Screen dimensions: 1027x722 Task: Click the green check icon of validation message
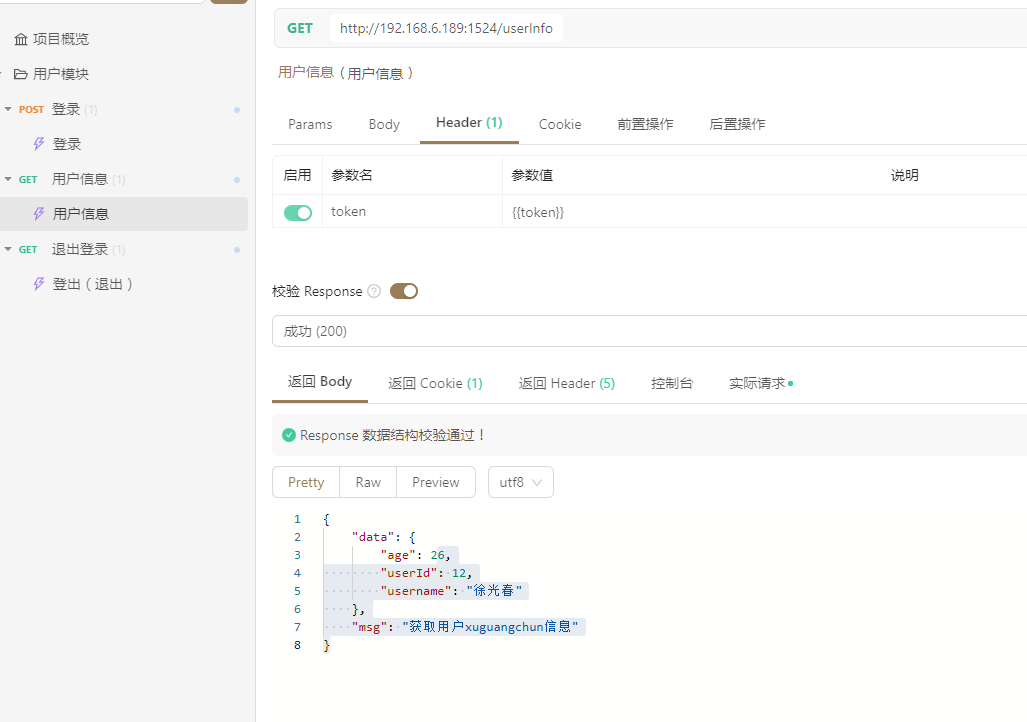coord(289,435)
